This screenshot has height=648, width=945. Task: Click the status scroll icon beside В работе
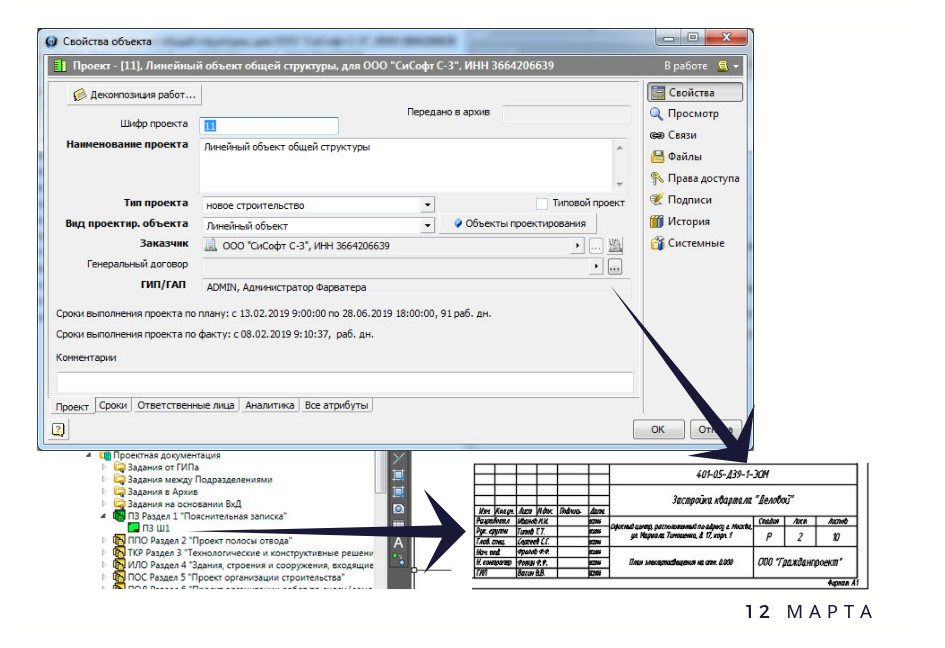tap(723, 66)
